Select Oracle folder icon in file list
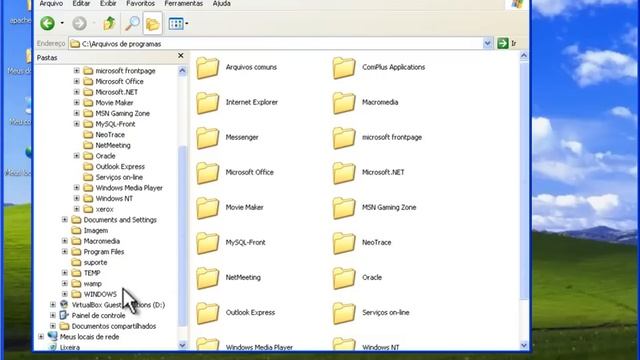Image resolution: width=640 pixels, height=360 pixels. (x=344, y=278)
